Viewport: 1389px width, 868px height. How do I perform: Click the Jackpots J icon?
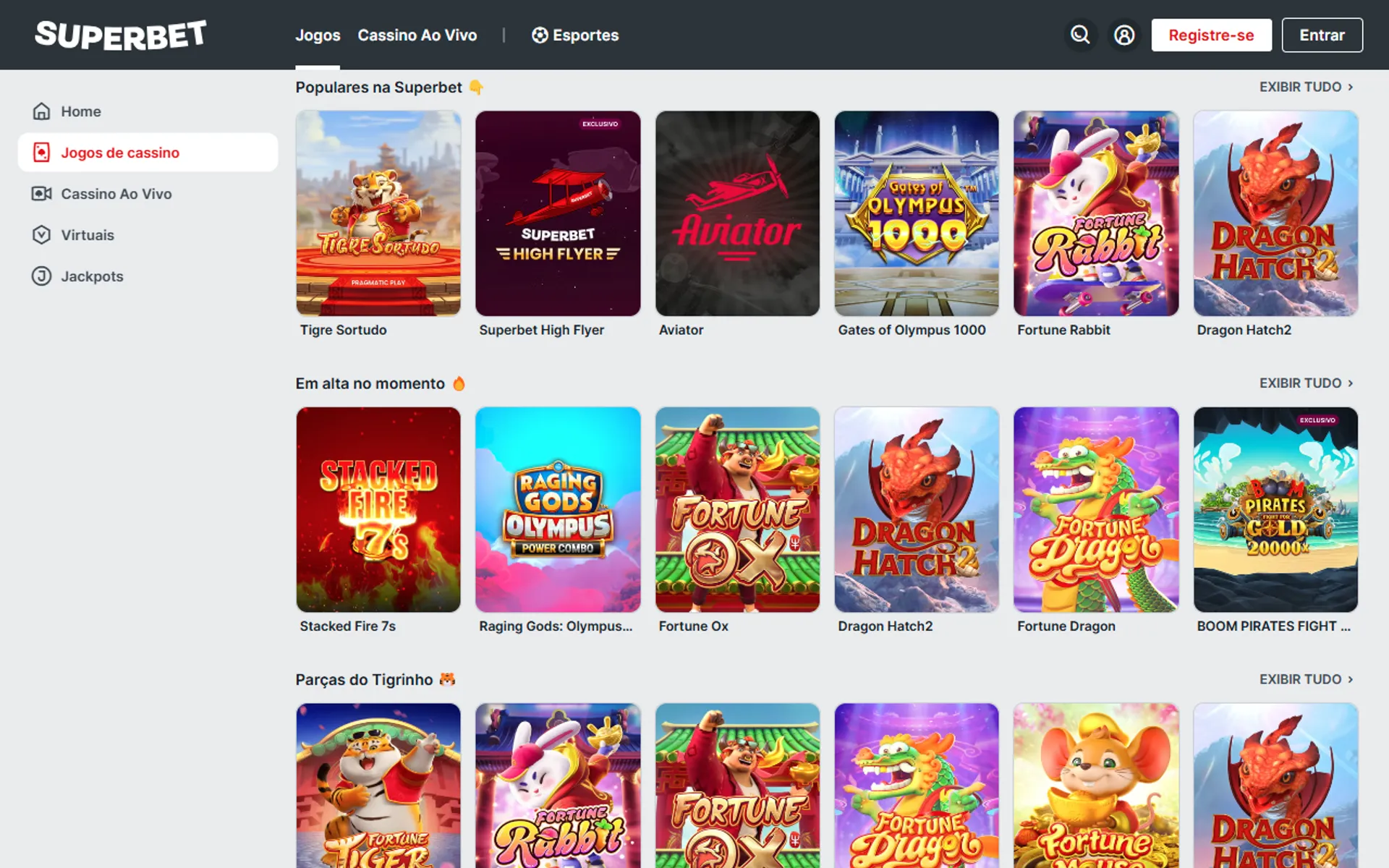click(41, 276)
